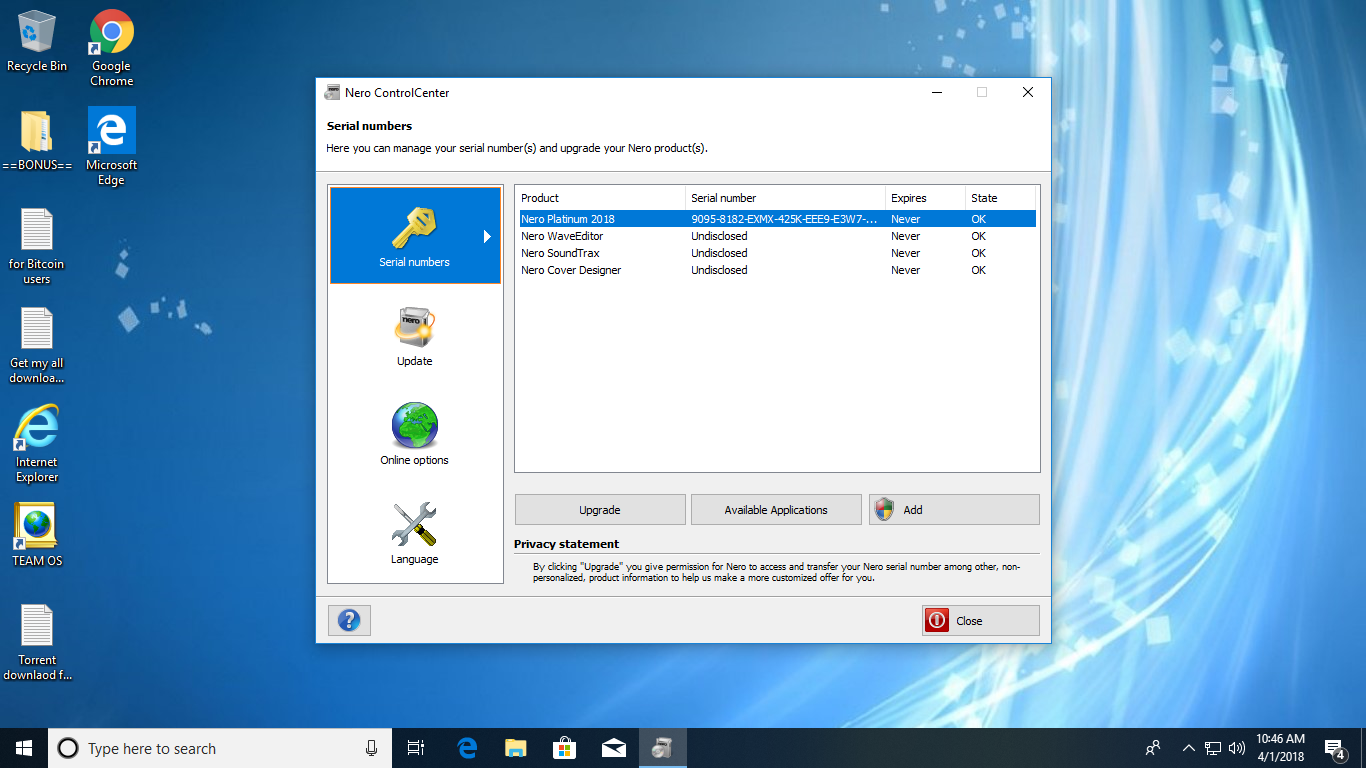
Task: Click the State column header
Action: (x=1000, y=198)
